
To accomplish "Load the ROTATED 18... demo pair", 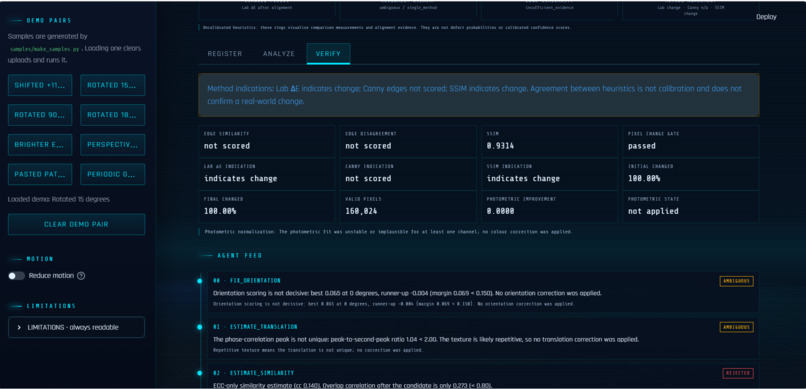I will [112, 115].
